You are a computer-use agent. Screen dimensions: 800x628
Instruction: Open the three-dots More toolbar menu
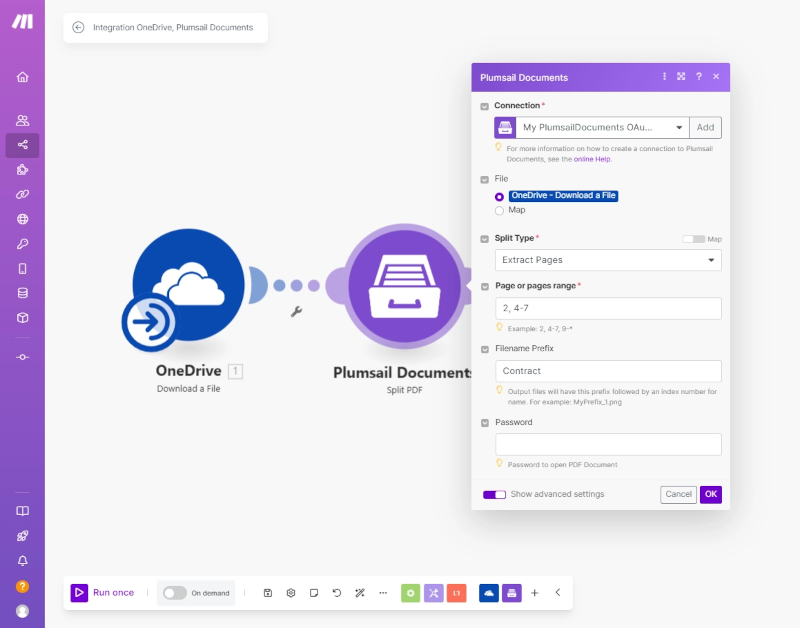pos(383,593)
